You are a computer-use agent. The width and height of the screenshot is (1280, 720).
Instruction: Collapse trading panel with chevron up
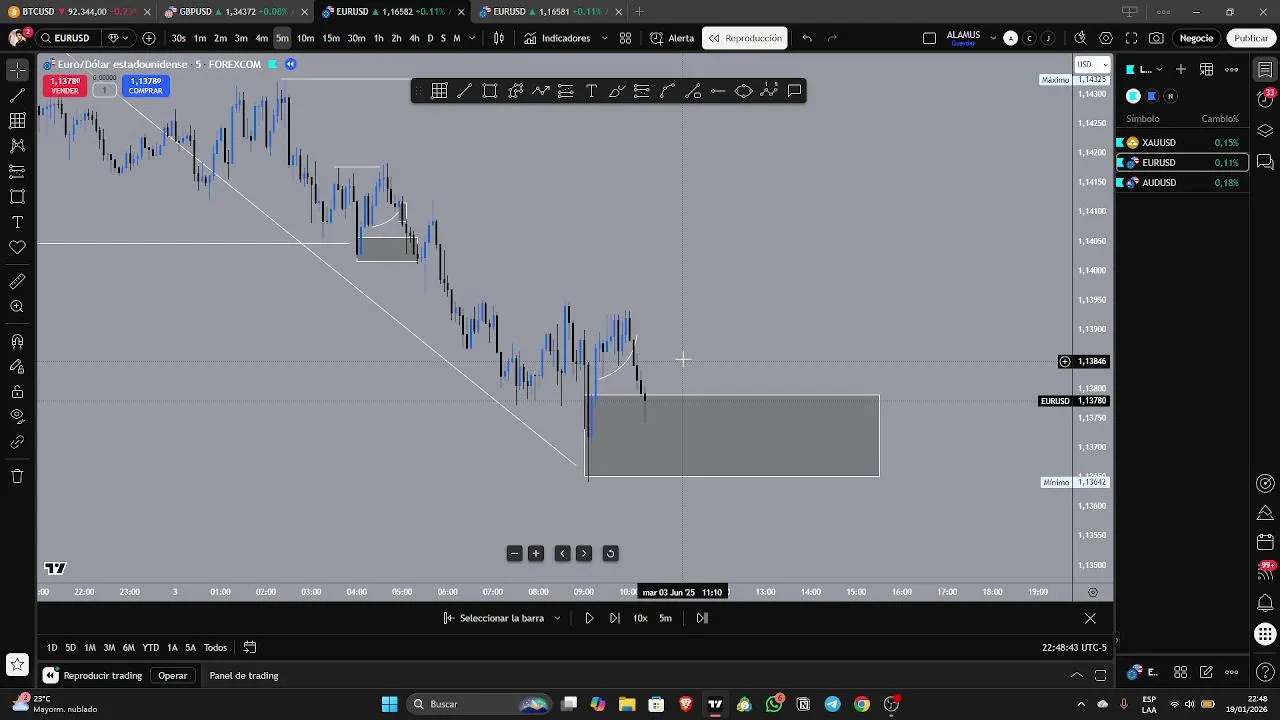[x=1077, y=675]
